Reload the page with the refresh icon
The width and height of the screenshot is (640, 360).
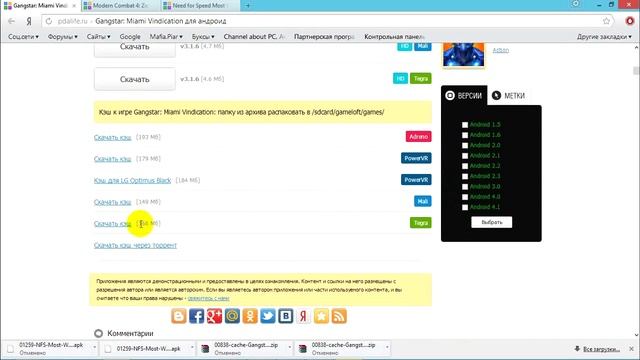(x=49, y=21)
